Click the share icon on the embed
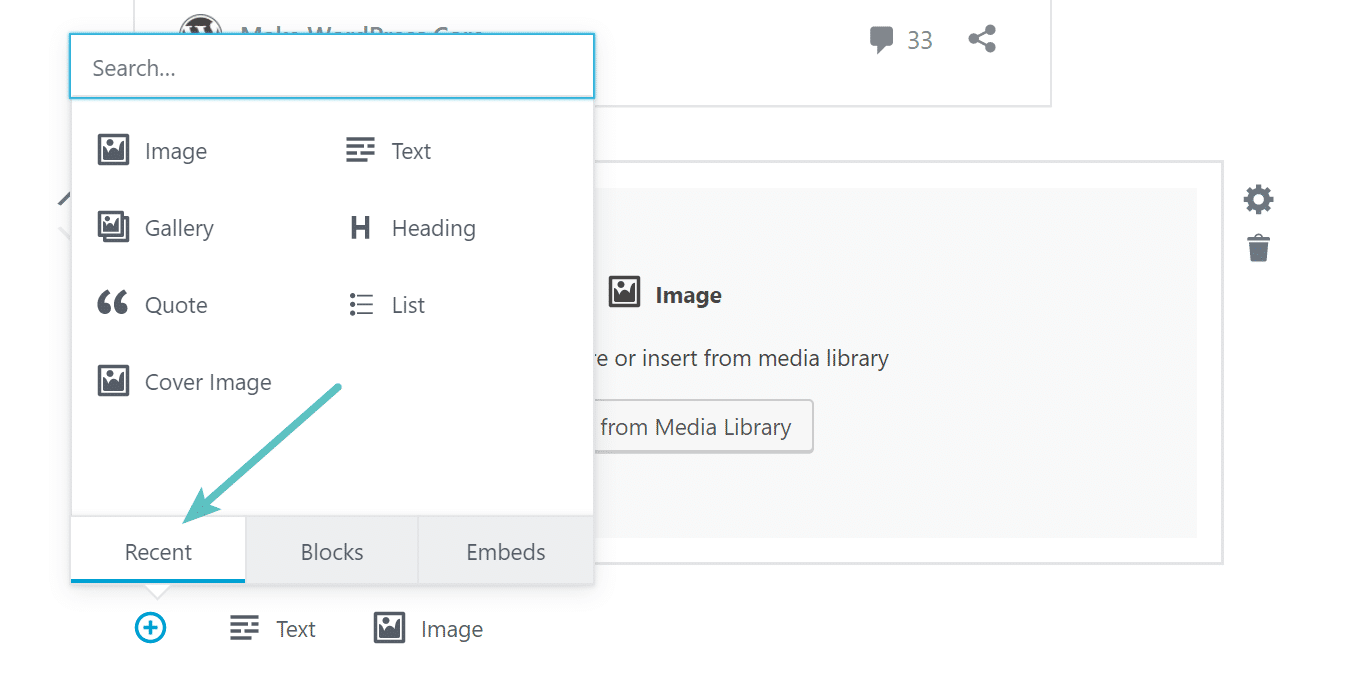Viewport: 1349px width, 681px height. [x=982, y=40]
